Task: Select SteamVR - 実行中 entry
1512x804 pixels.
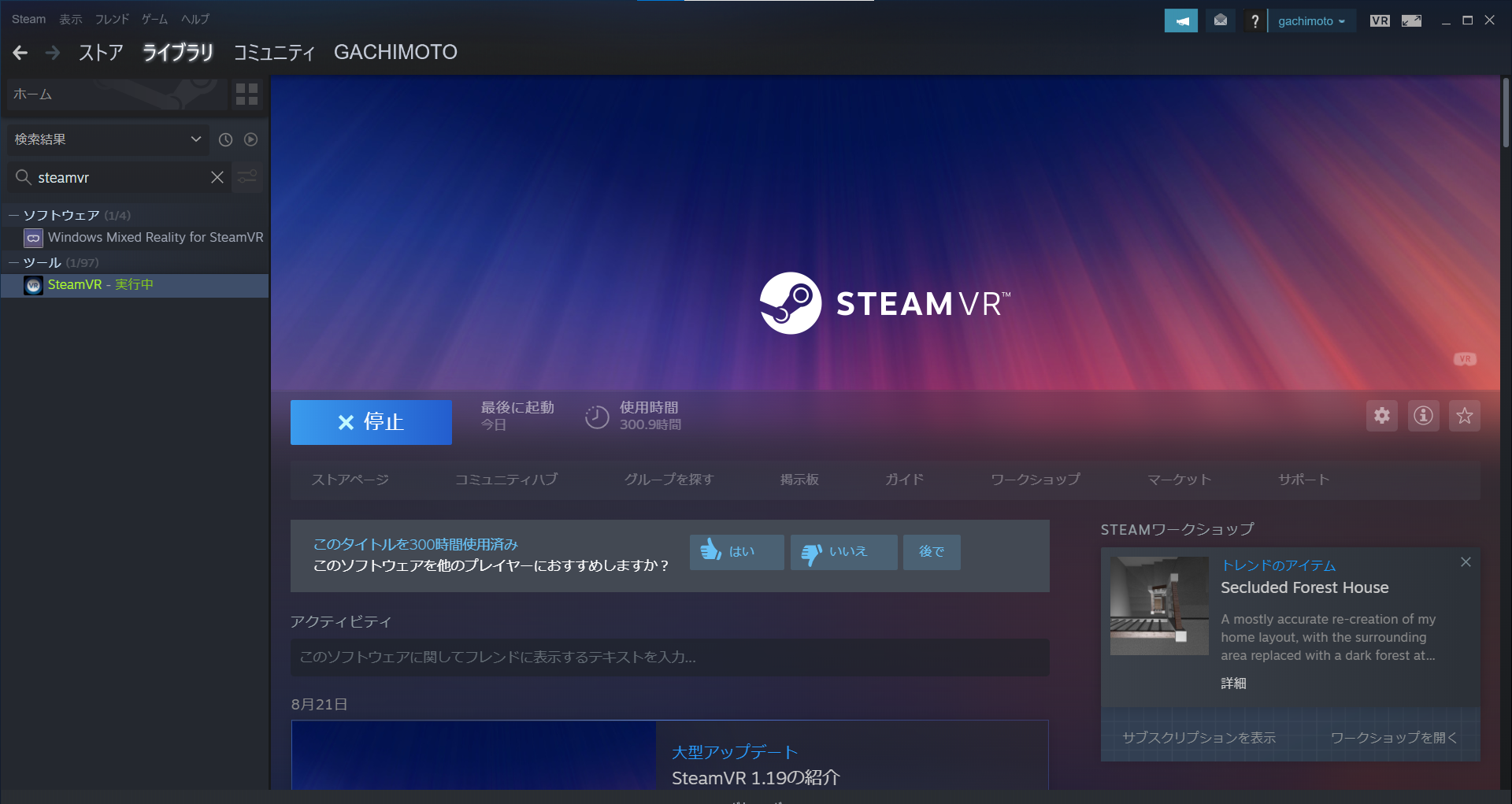Action: pyautogui.click(x=135, y=285)
